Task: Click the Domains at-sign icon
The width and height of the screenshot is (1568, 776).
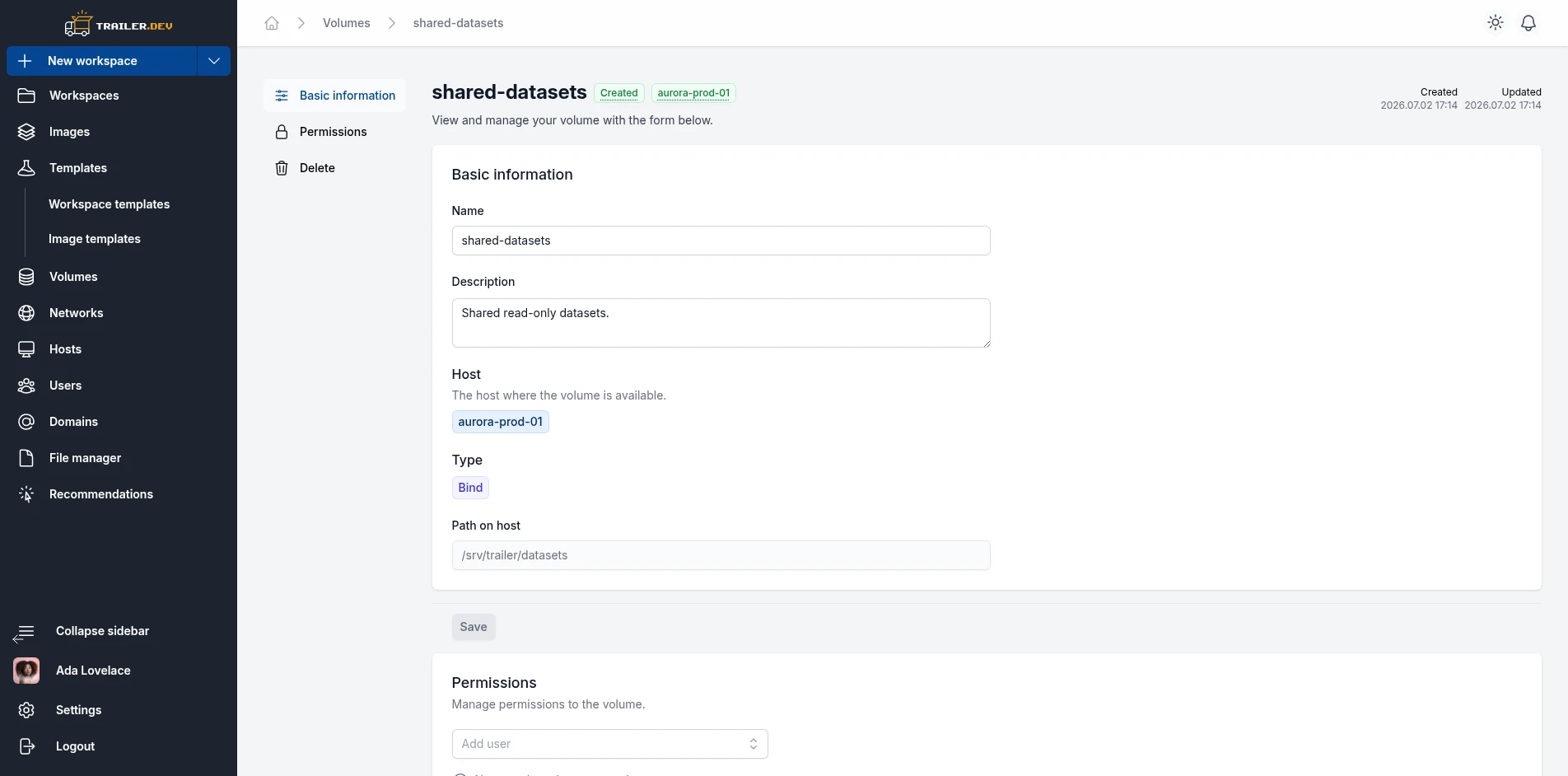Action: click(26, 422)
